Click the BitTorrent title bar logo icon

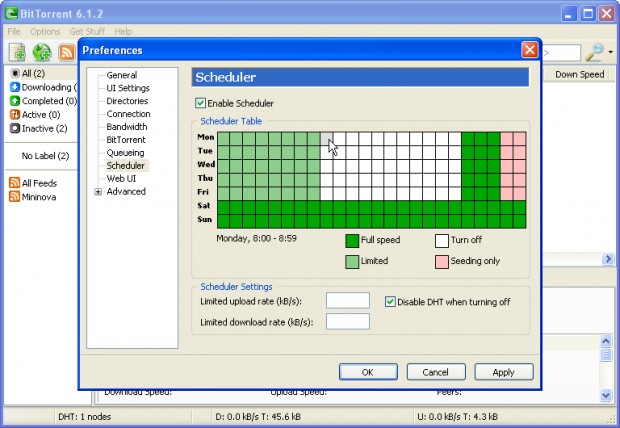click(x=11, y=13)
